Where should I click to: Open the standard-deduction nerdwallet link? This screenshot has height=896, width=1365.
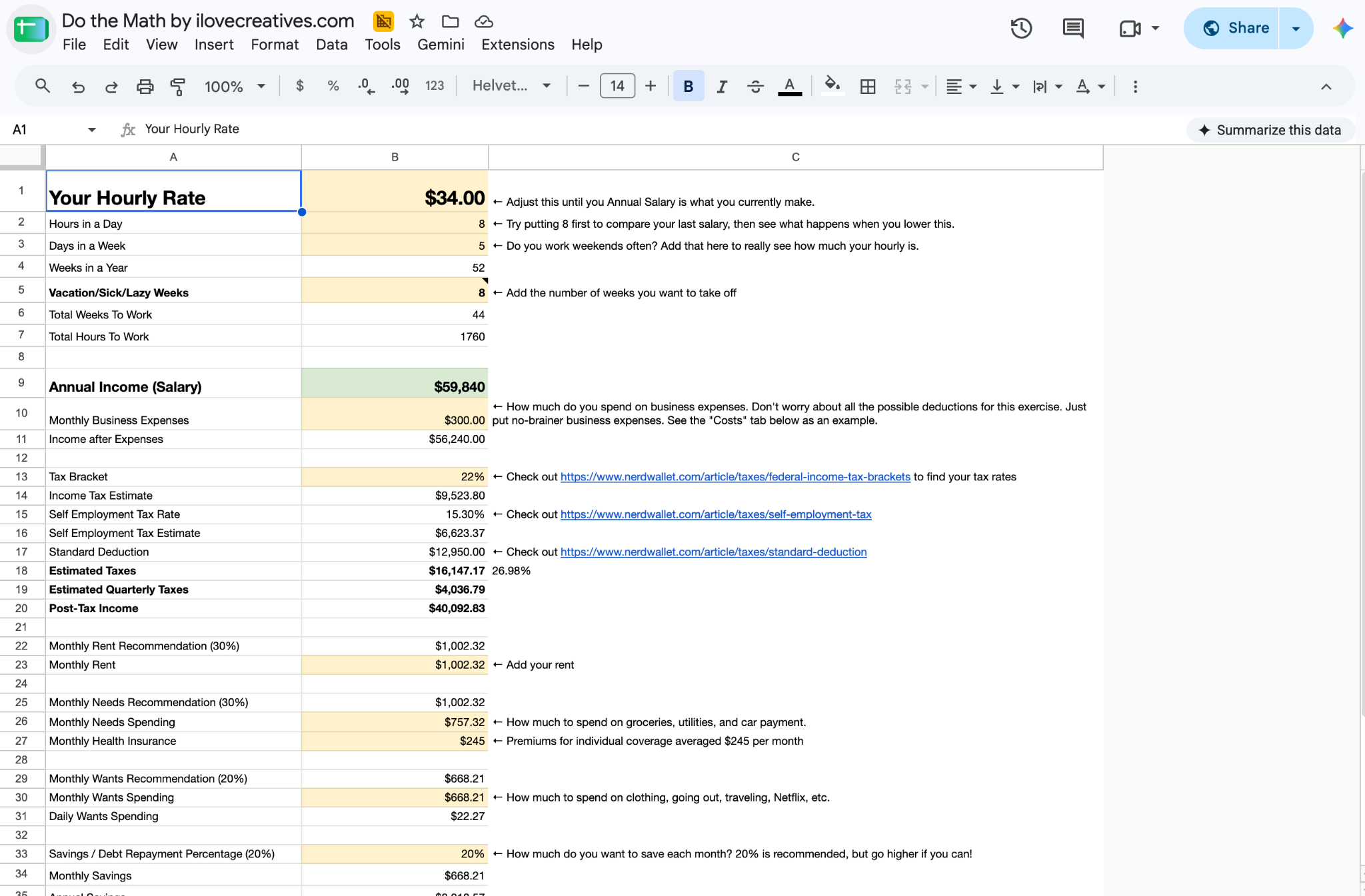tap(713, 552)
